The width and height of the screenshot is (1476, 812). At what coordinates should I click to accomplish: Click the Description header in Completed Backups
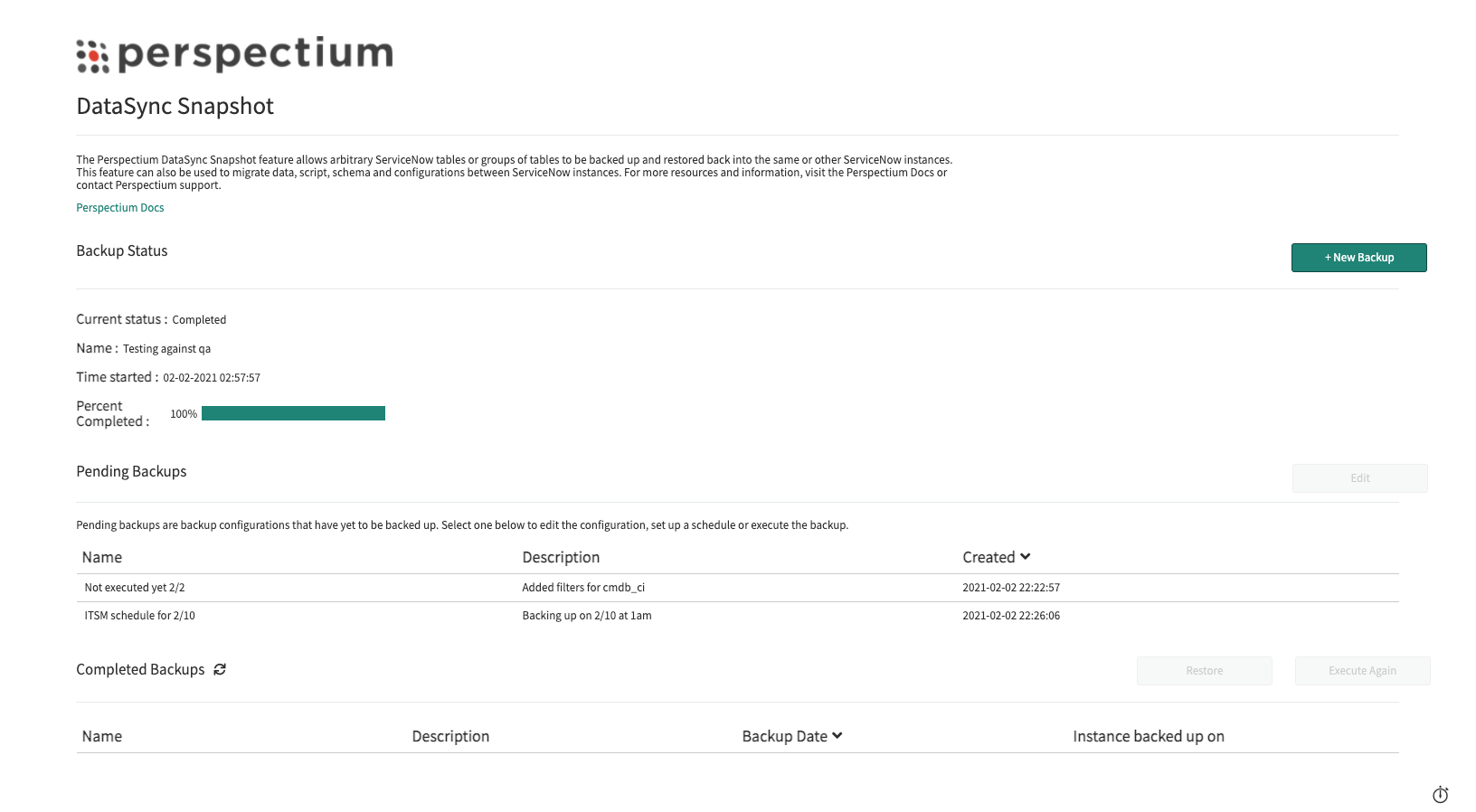tap(450, 736)
